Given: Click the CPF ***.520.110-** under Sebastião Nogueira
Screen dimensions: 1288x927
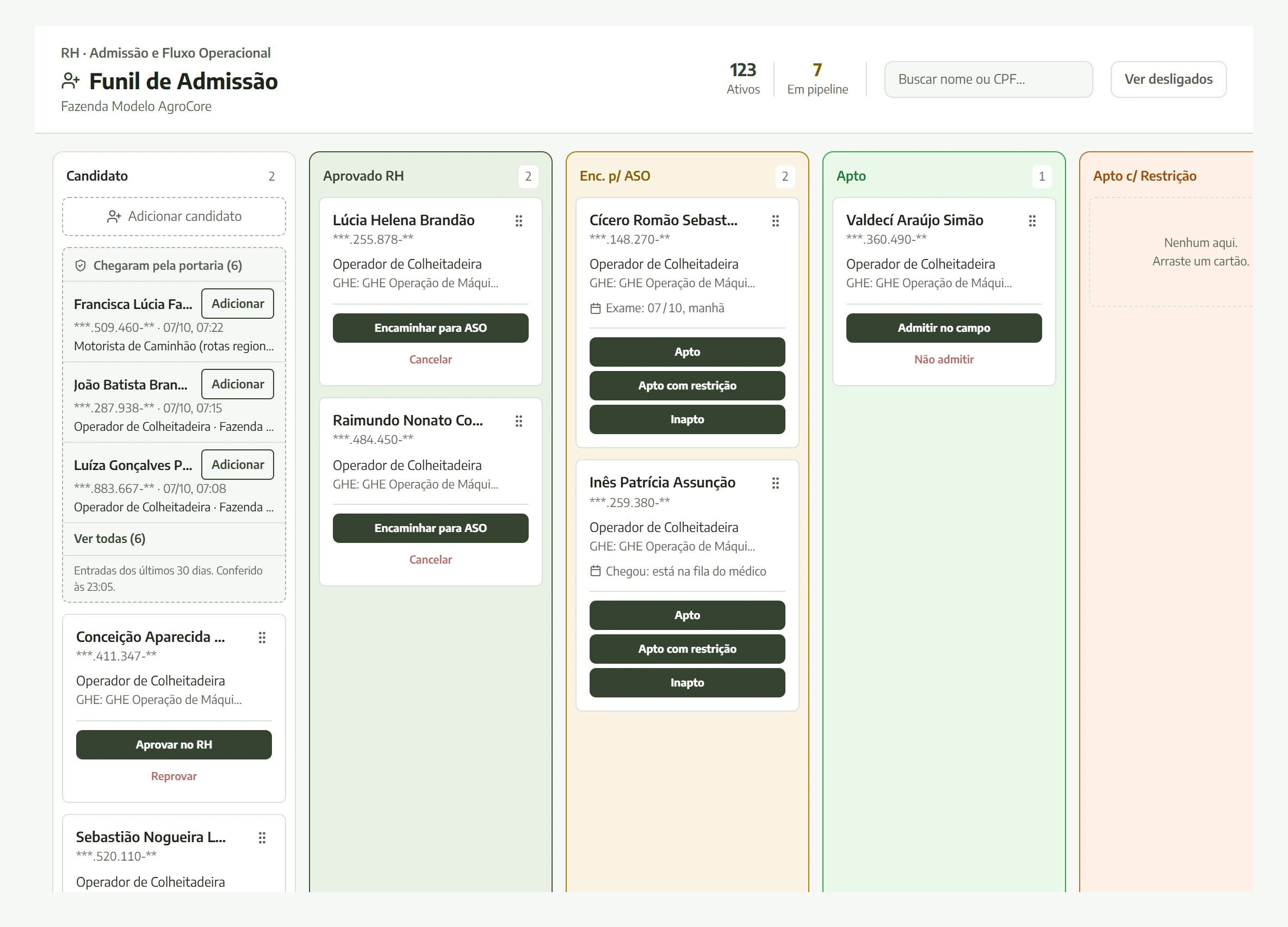Looking at the screenshot, I should 116,856.
